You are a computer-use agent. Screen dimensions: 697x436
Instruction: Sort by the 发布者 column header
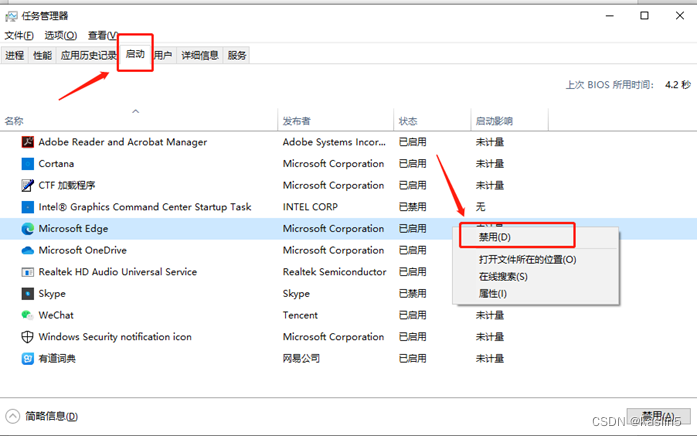pos(335,120)
